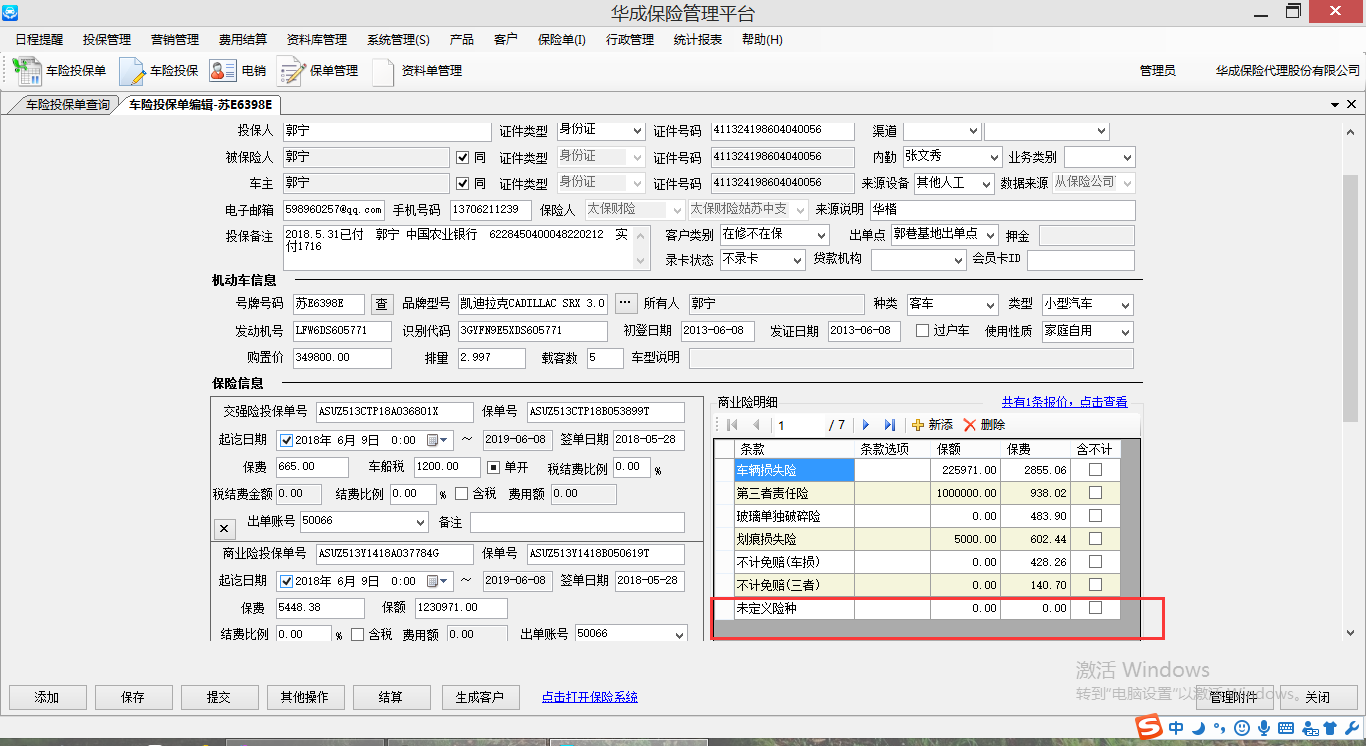Open the 点击打开保险系统 link
The image size is (1366, 746).
589,697
